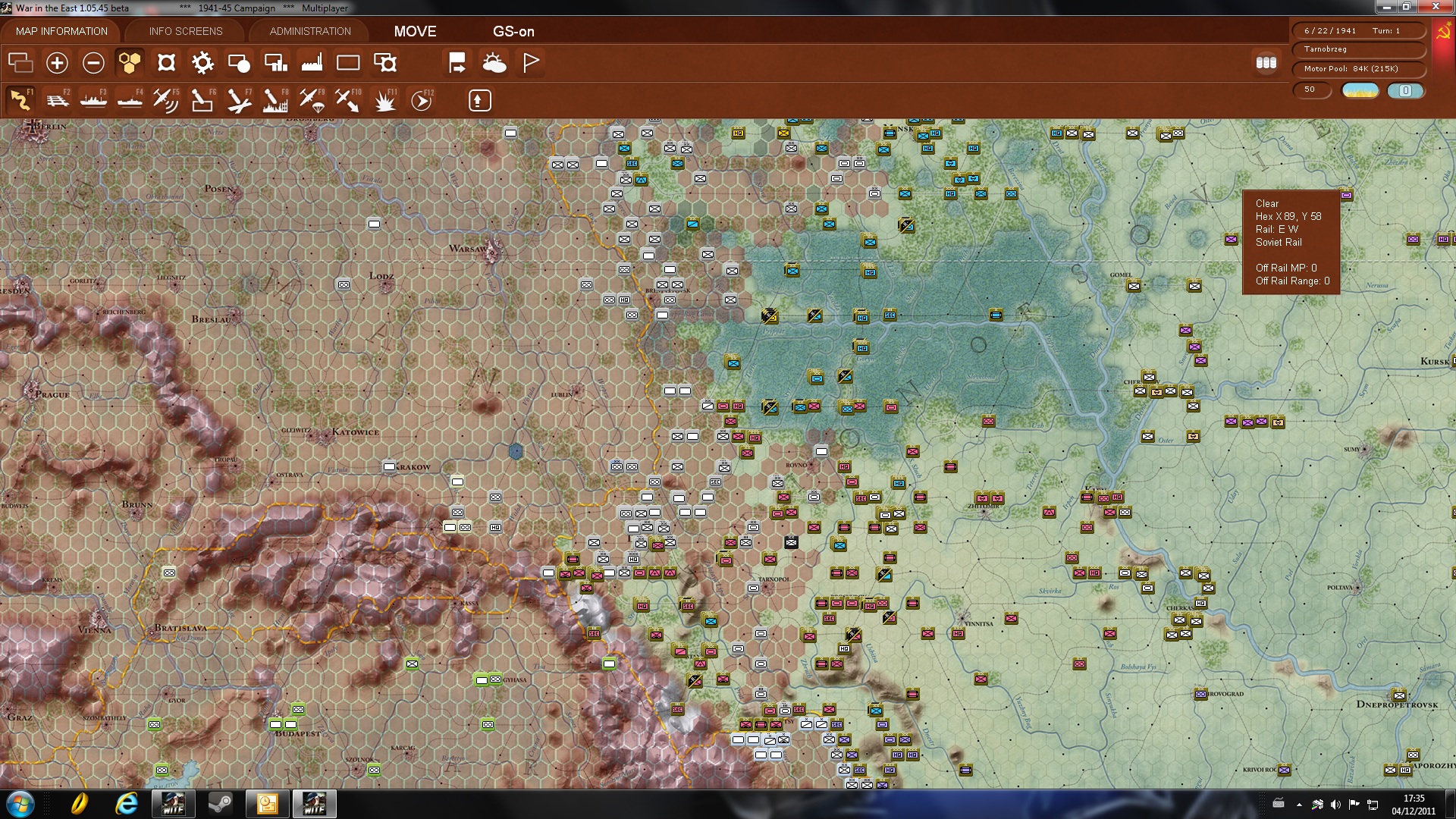Click the date and turn display

(1358, 30)
